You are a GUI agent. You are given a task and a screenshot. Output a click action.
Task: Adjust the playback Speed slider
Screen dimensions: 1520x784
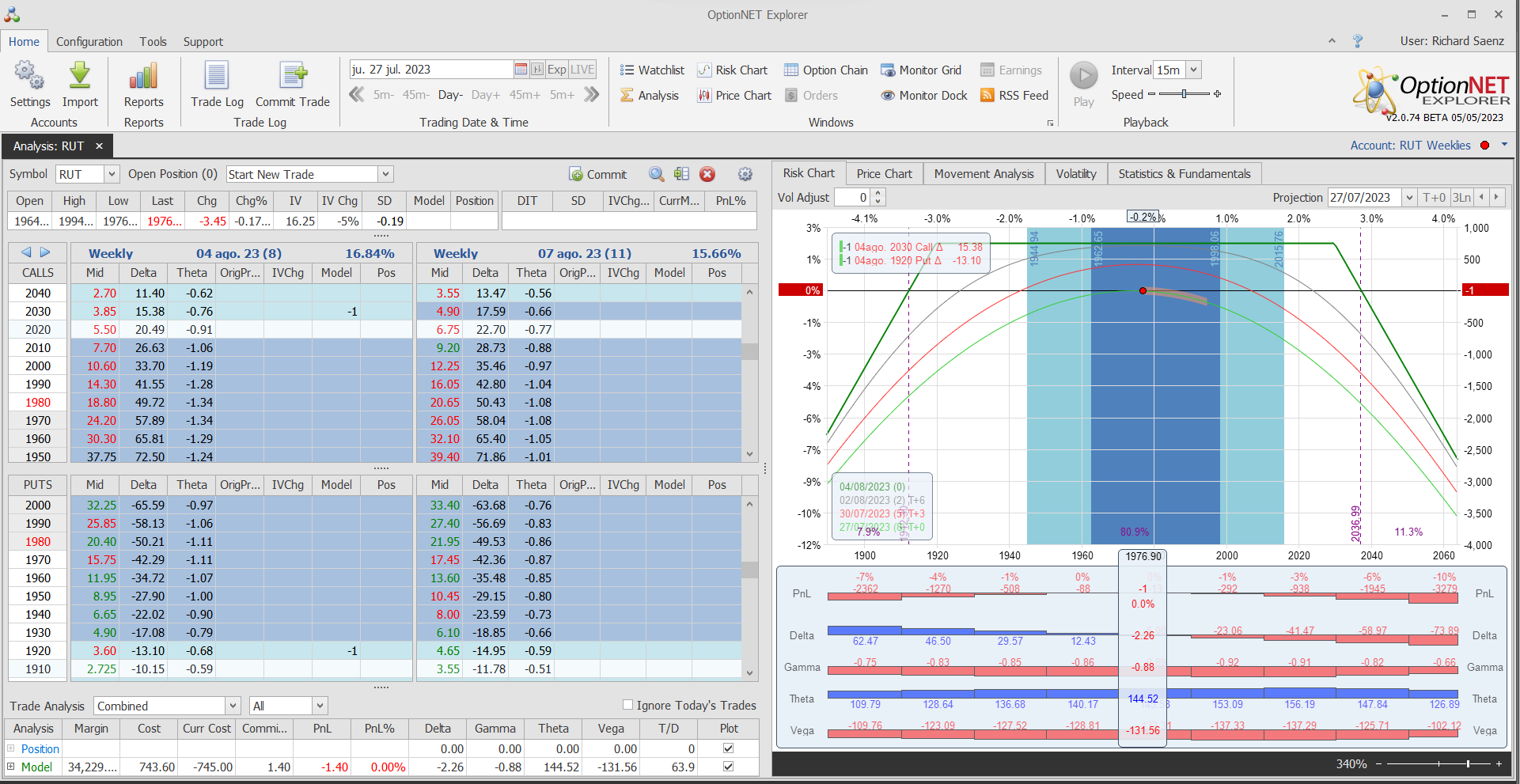click(1184, 94)
